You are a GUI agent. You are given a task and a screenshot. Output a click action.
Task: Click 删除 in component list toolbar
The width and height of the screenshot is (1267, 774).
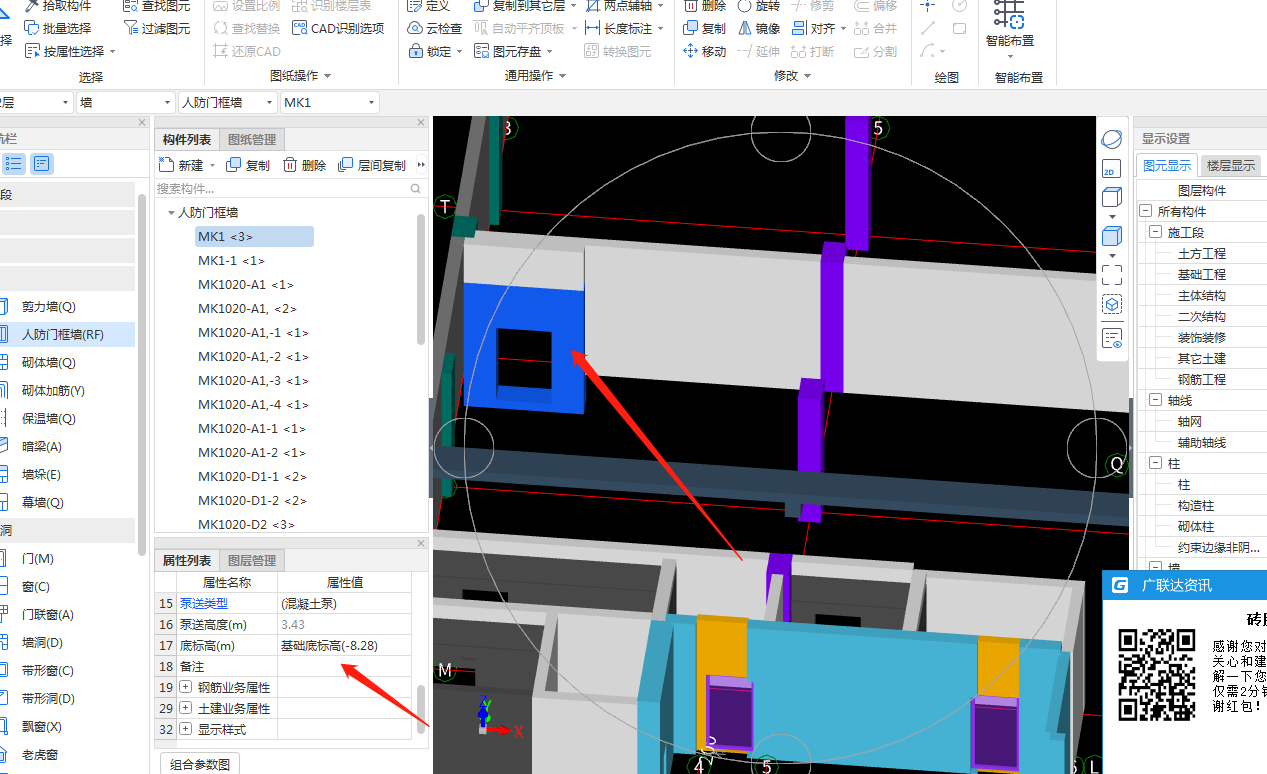point(304,165)
